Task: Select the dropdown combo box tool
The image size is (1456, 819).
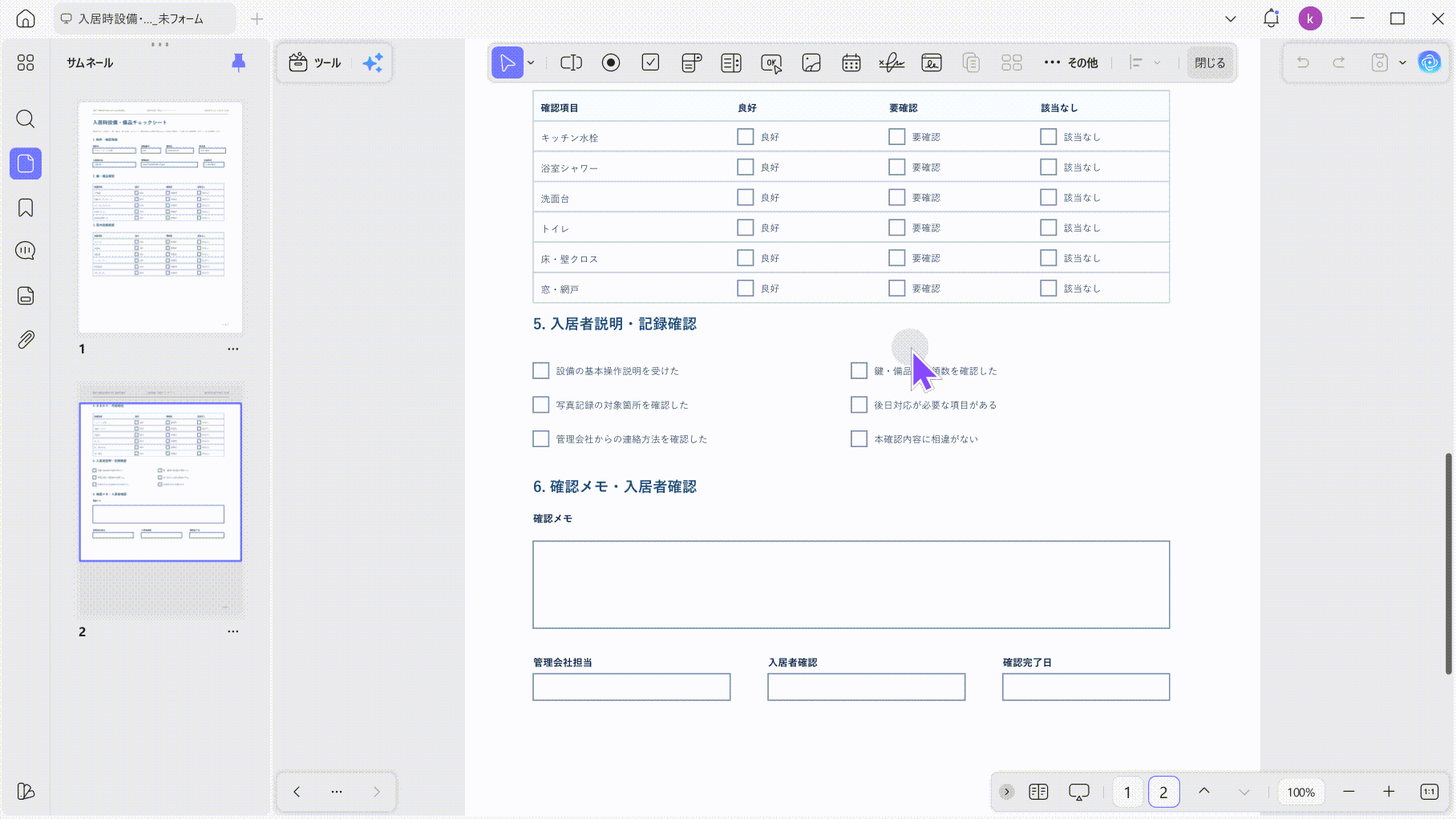Action: 691,63
